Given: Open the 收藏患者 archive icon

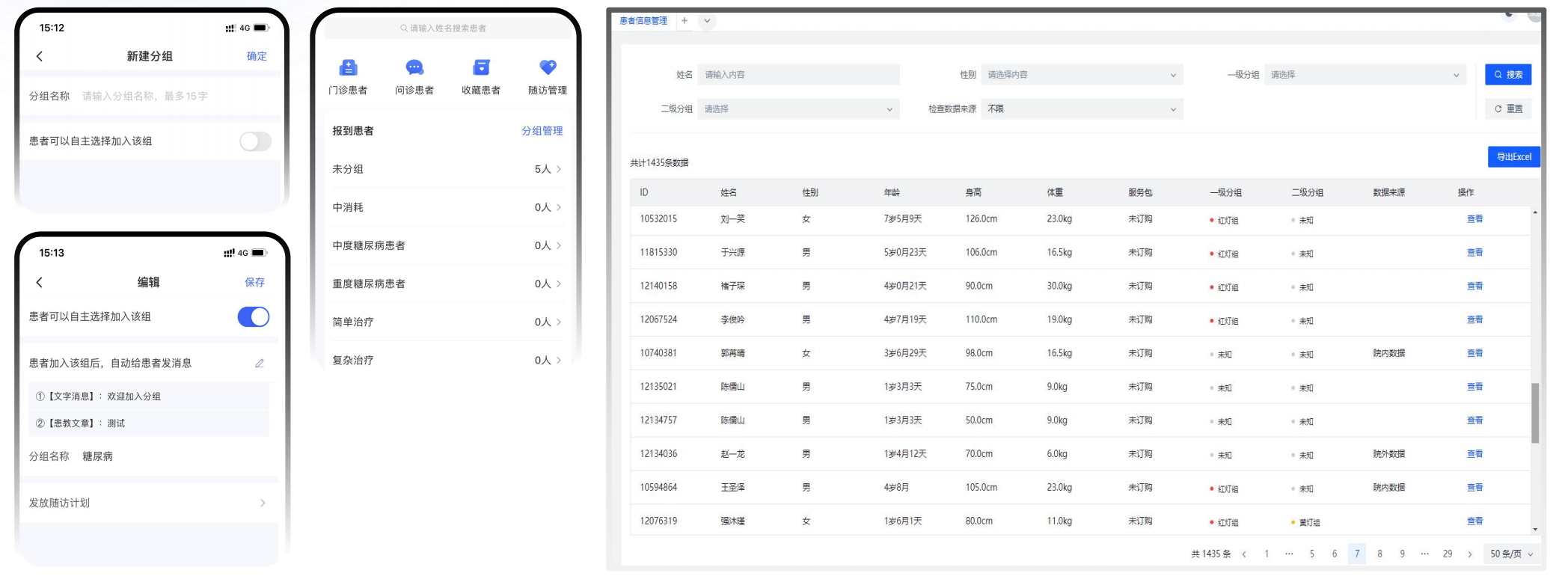Looking at the screenshot, I should 481,68.
